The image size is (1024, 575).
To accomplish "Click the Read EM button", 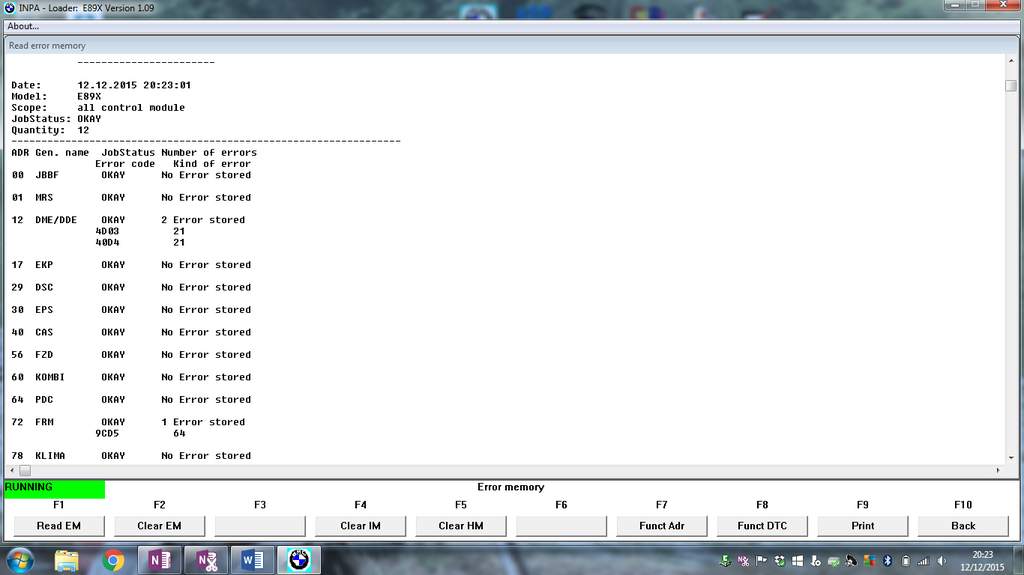I will coord(59,526).
